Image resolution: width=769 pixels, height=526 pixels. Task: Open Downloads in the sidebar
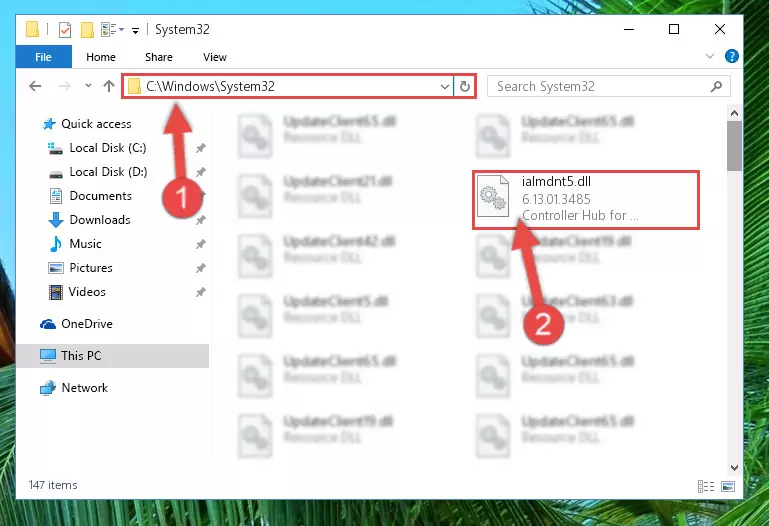(x=100, y=220)
